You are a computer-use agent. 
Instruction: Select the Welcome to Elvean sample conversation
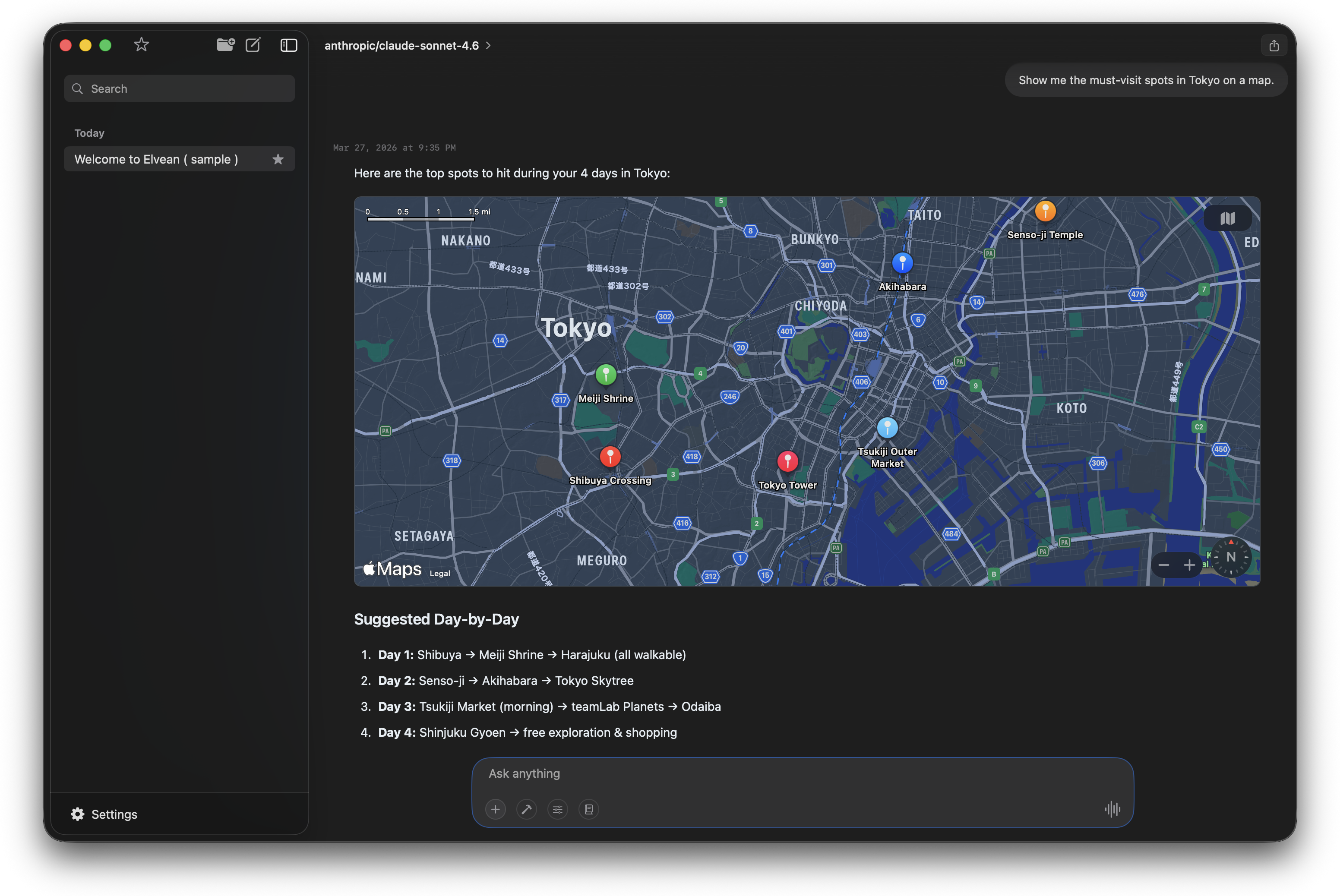(166, 159)
